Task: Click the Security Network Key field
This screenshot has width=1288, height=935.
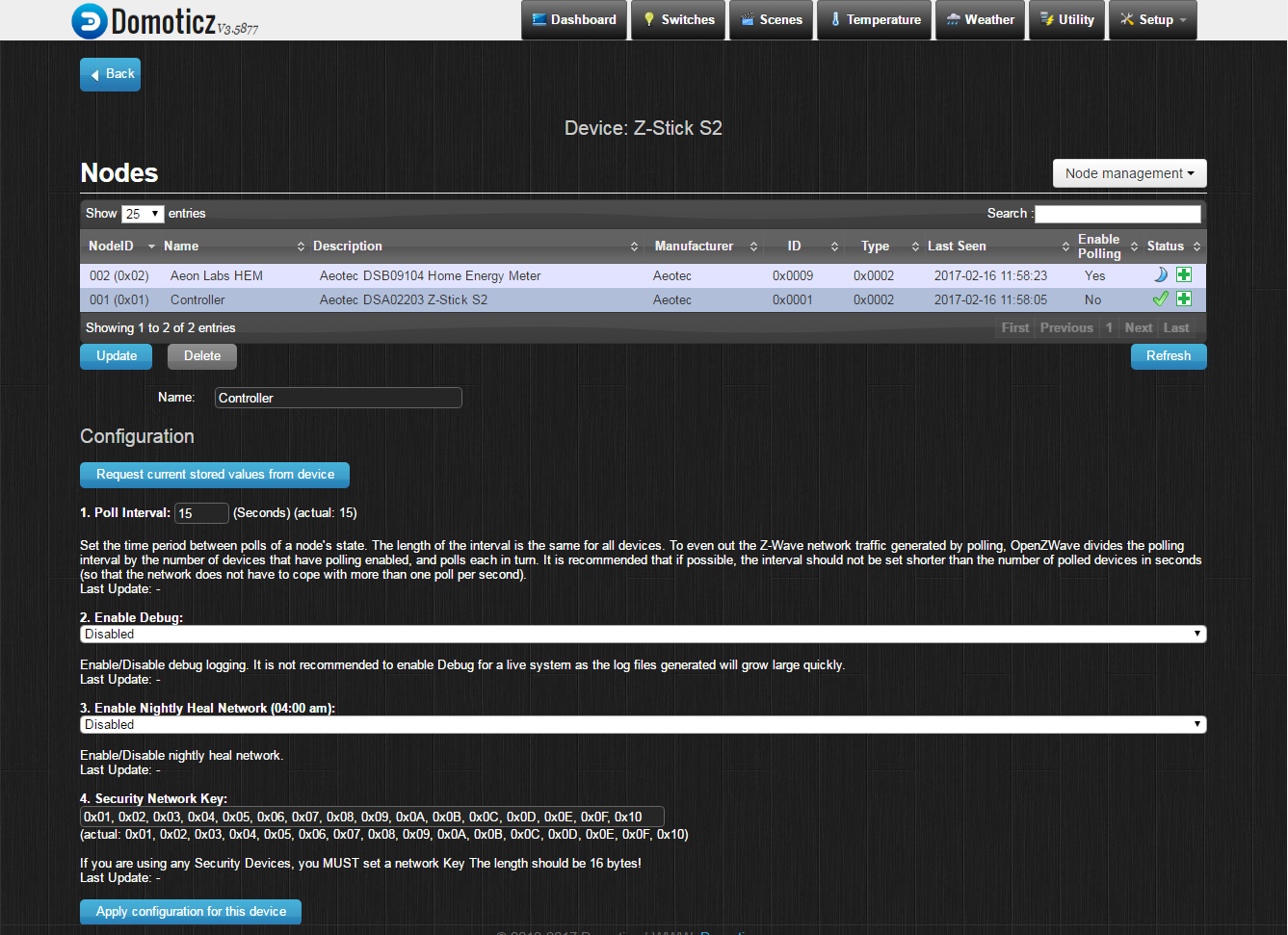Action: [372, 818]
